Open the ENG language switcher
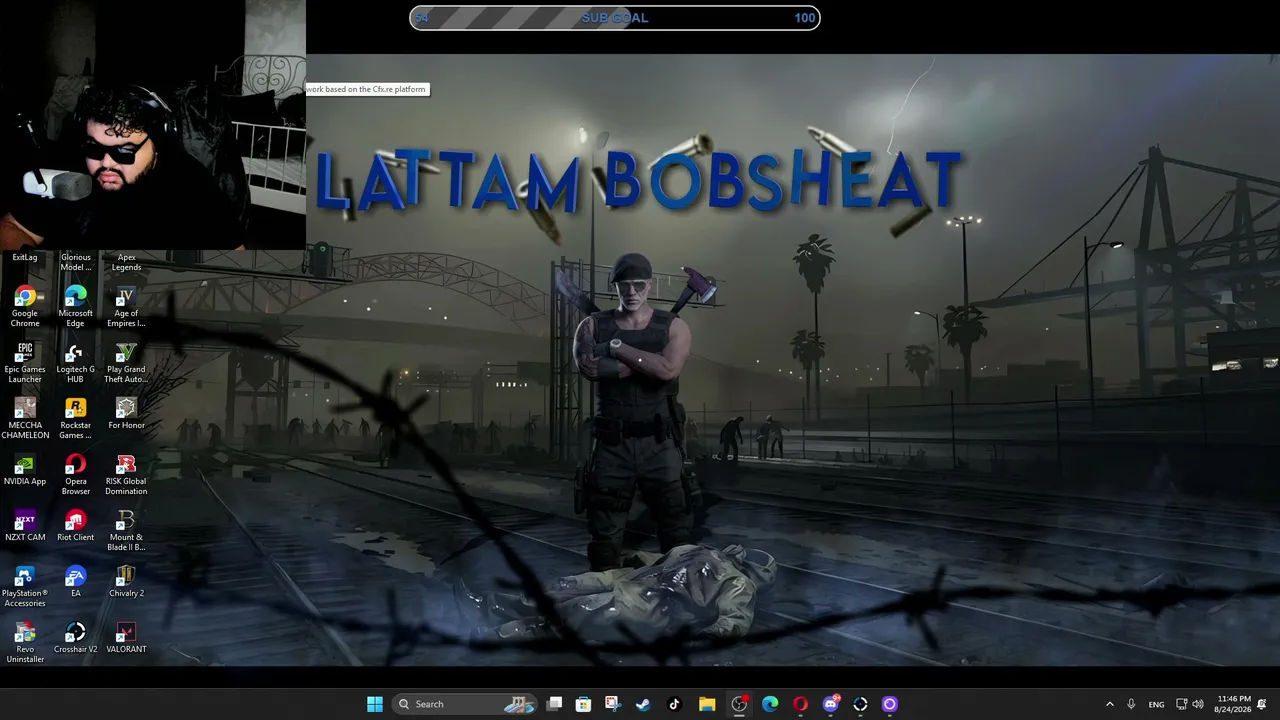Viewport: 1280px width, 720px height. pos(1156,704)
